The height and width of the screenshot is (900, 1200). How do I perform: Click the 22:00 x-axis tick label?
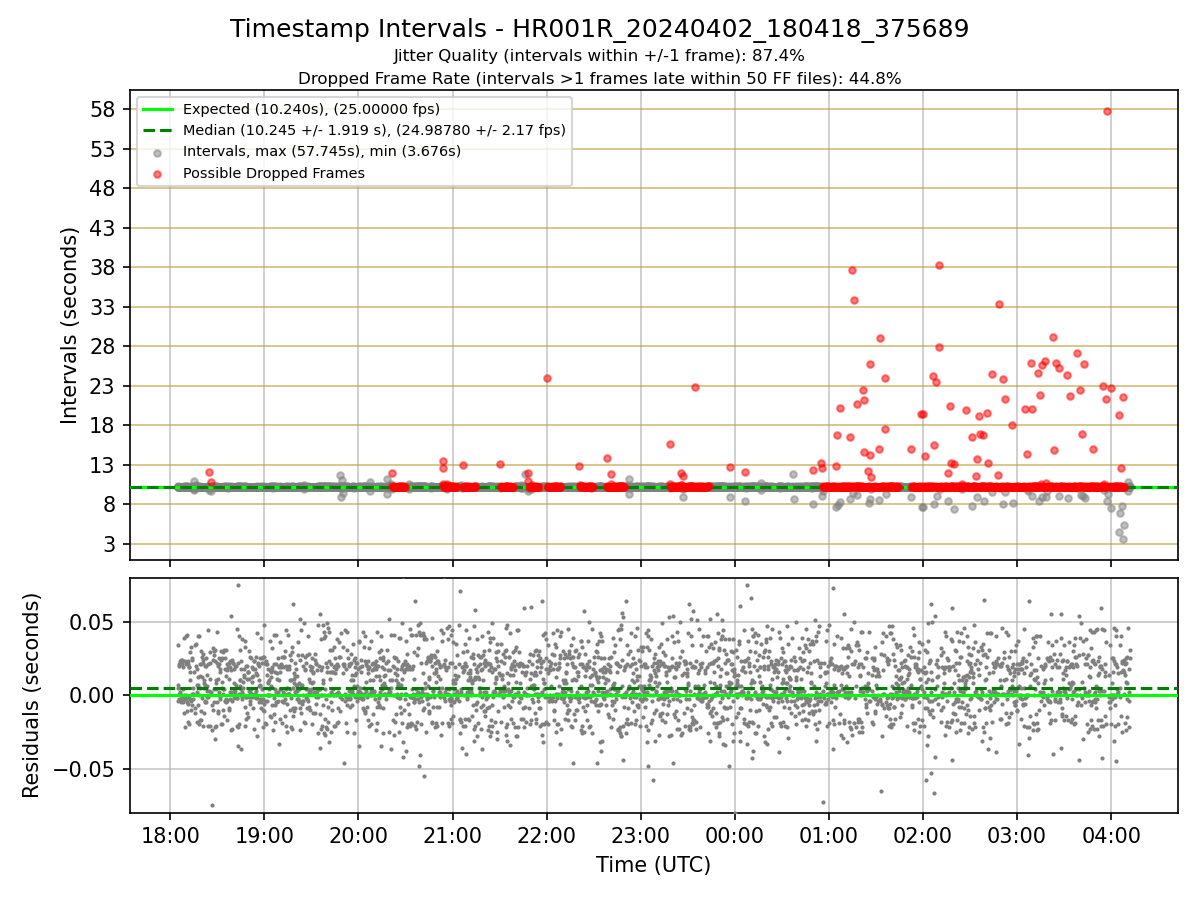coord(546,834)
